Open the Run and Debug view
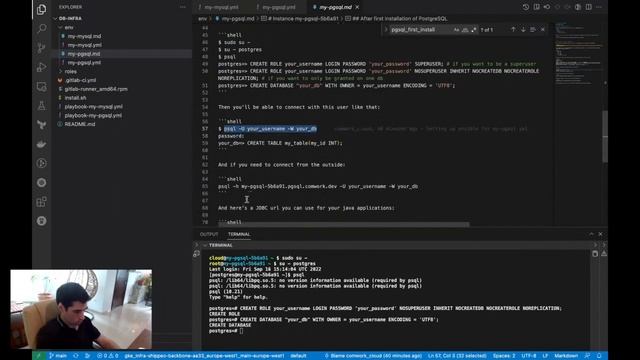 tap(41, 67)
